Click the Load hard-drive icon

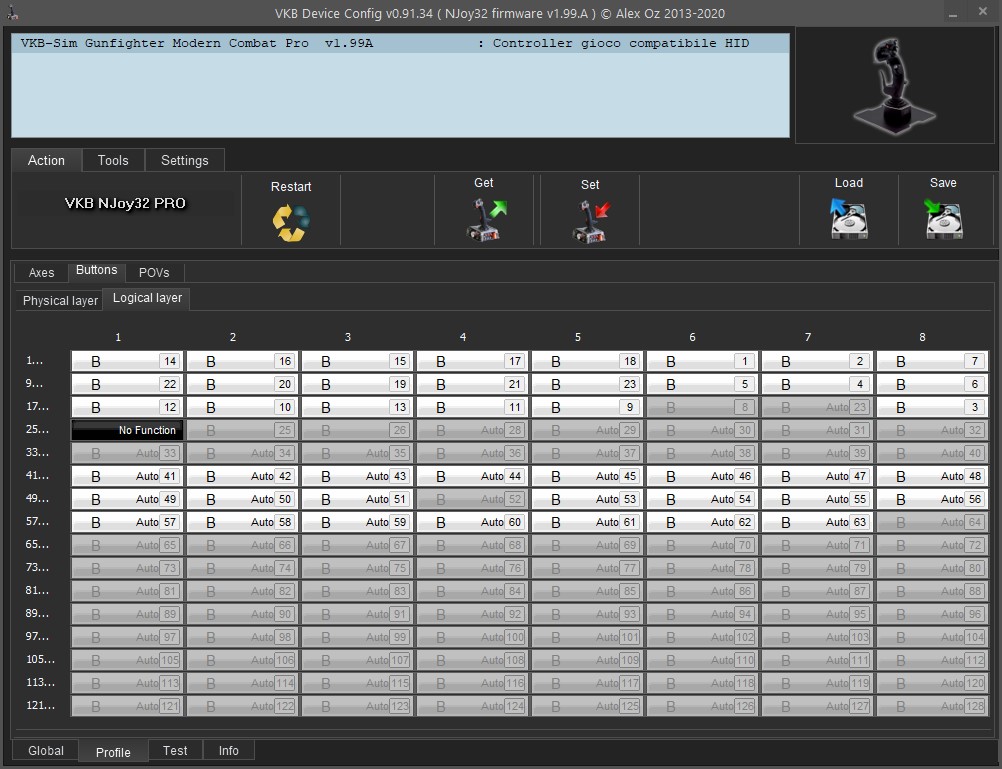(849, 219)
